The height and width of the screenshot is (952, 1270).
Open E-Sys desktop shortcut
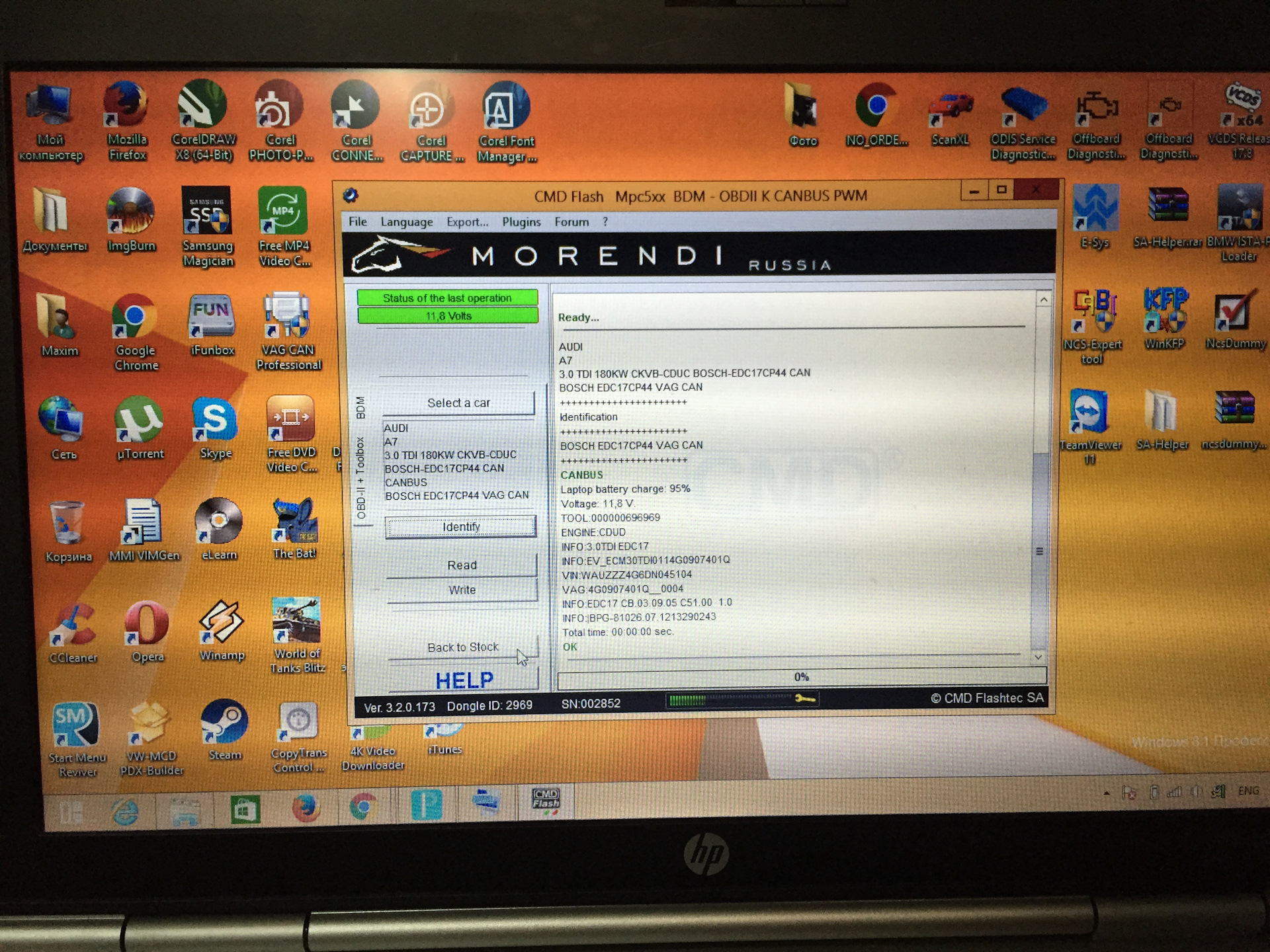[1095, 218]
